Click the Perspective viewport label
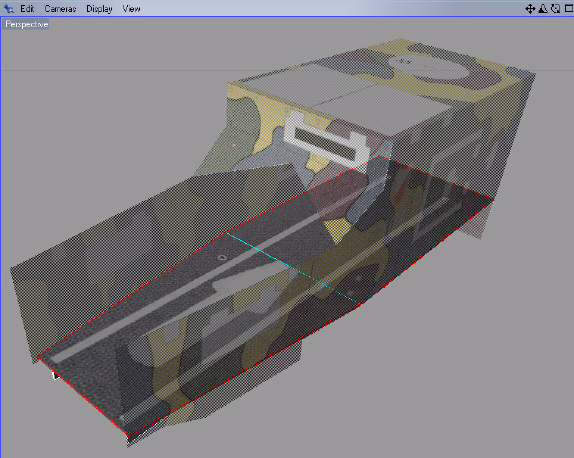 (x=26, y=24)
